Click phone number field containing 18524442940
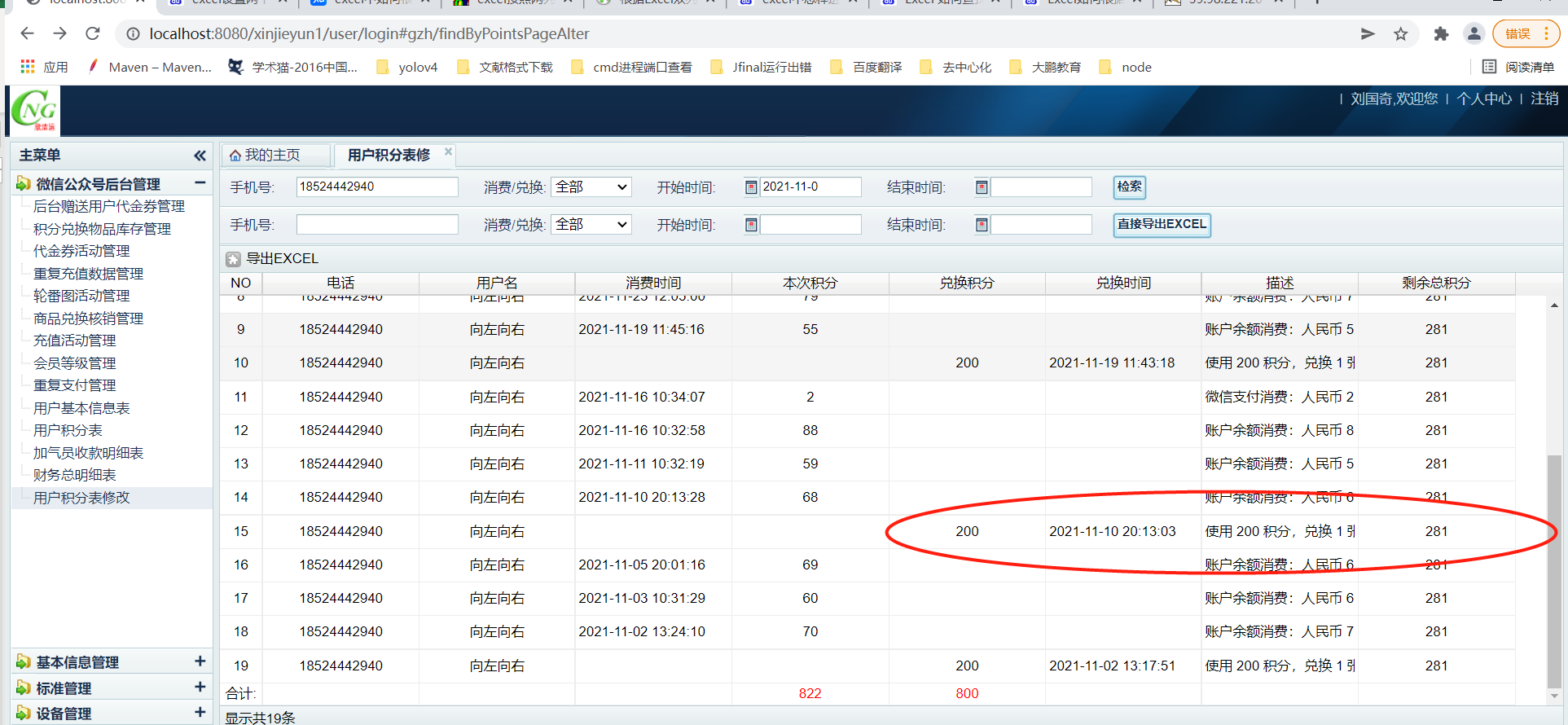Image resolution: width=1568 pixels, height=725 pixels. pos(376,187)
